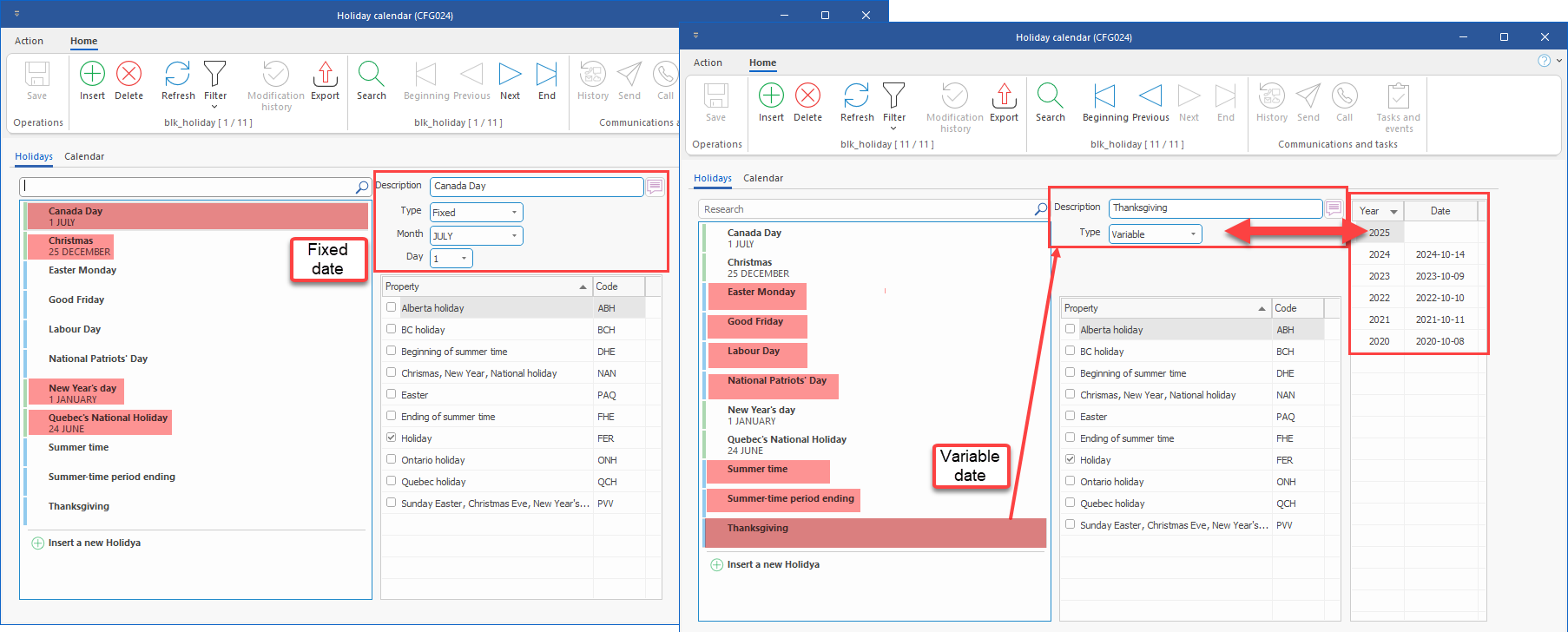Click the blue End navigation icon
1568x632 pixels.
(x=546, y=75)
